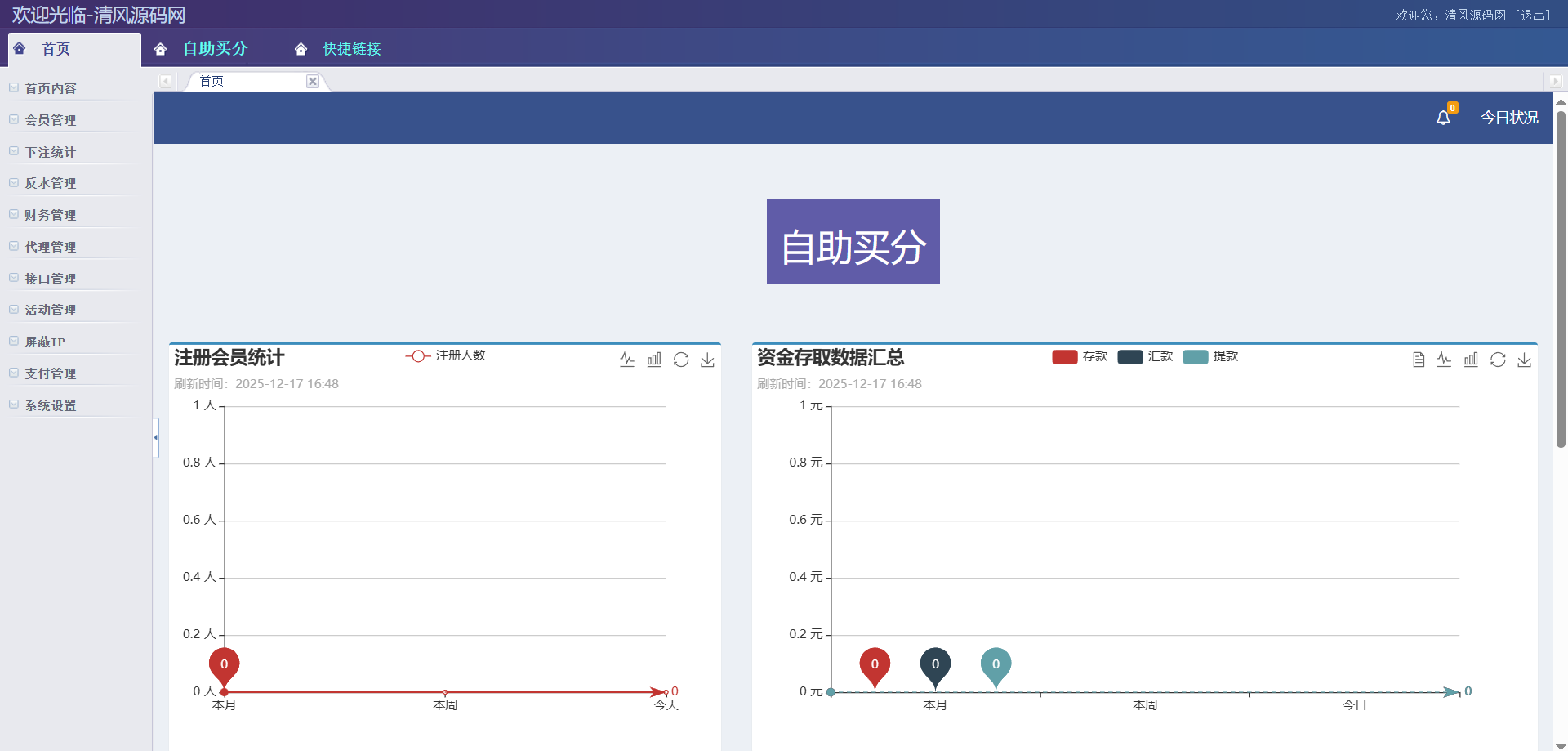This screenshot has width=1568, height=751.
Task: Toggle 汇款 series in legend
Action: tap(1145, 356)
